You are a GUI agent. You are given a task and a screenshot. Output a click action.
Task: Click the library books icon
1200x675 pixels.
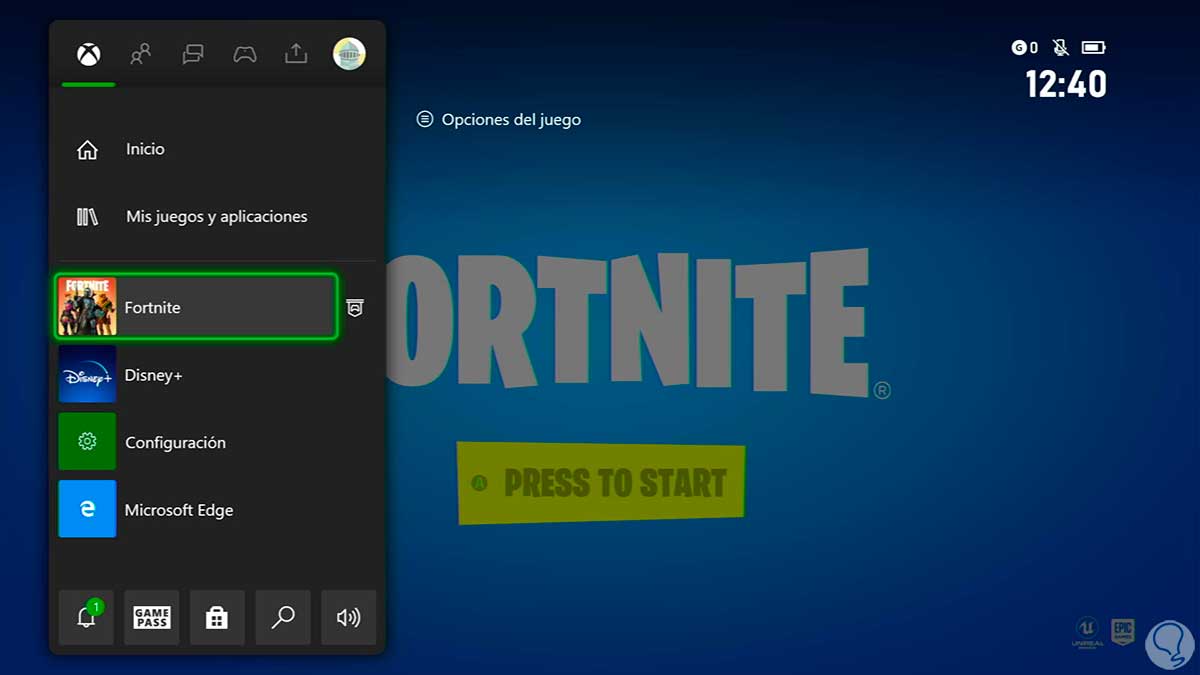click(88, 217)
